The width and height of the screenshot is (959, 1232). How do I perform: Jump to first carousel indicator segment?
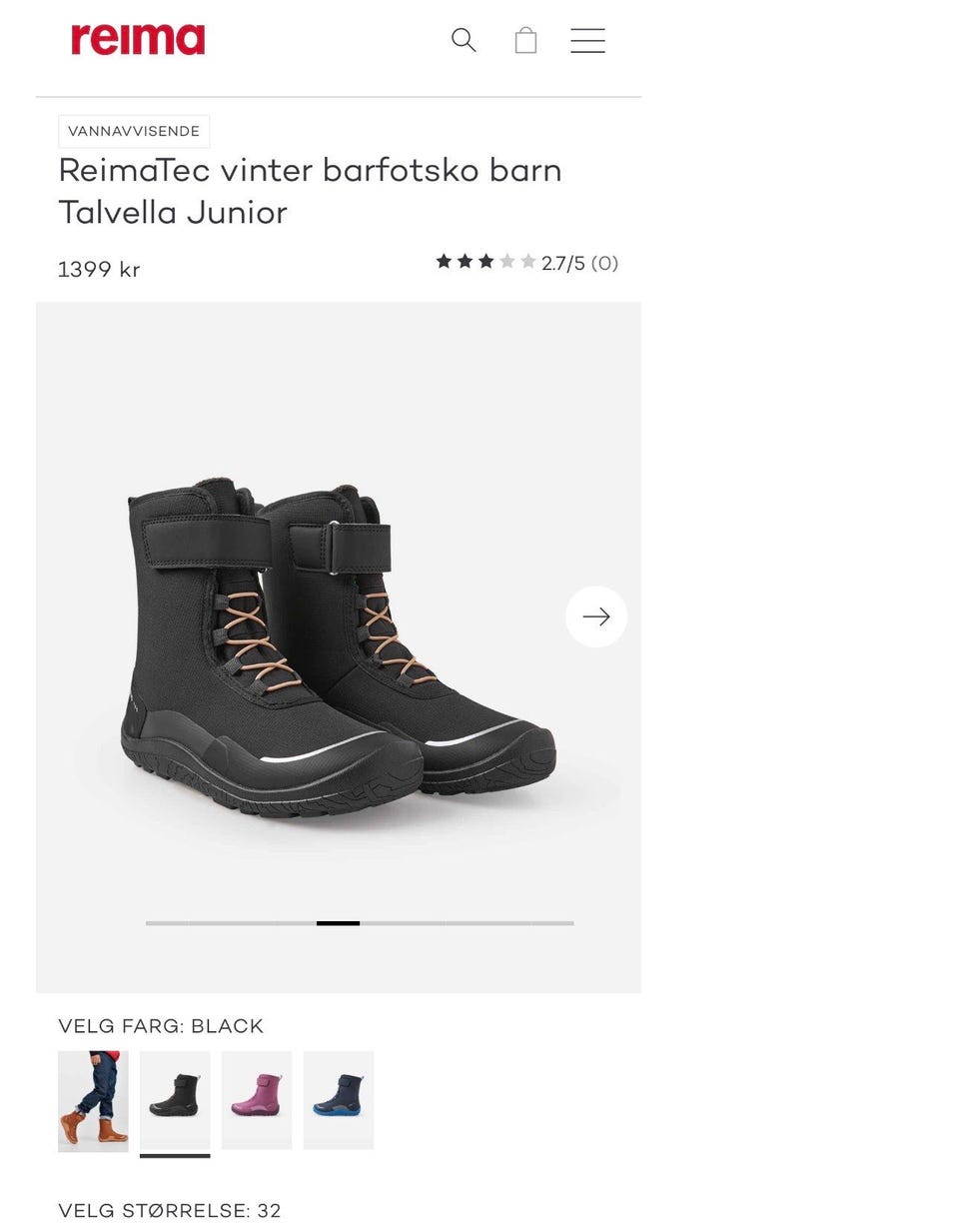tap(167, 923)
